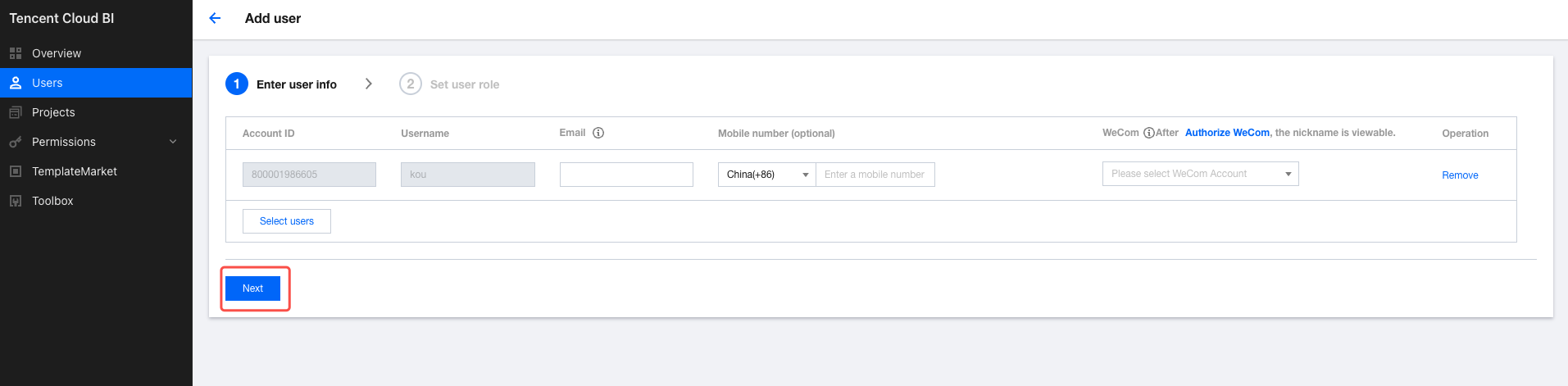This screenshot has width=1568, height=386.
Task: Open the China(+86) country code dropdown
Action: 766,175
